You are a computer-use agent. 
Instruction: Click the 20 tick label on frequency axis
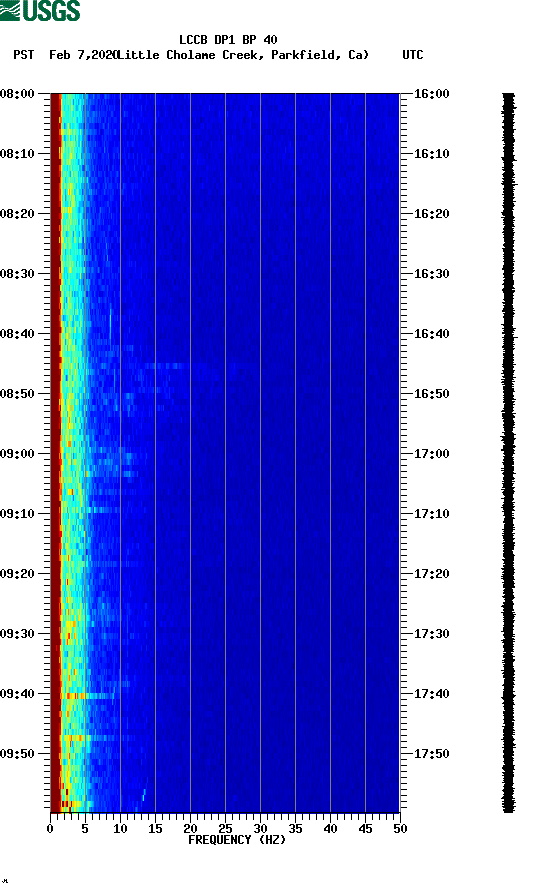tap(190, 829)
